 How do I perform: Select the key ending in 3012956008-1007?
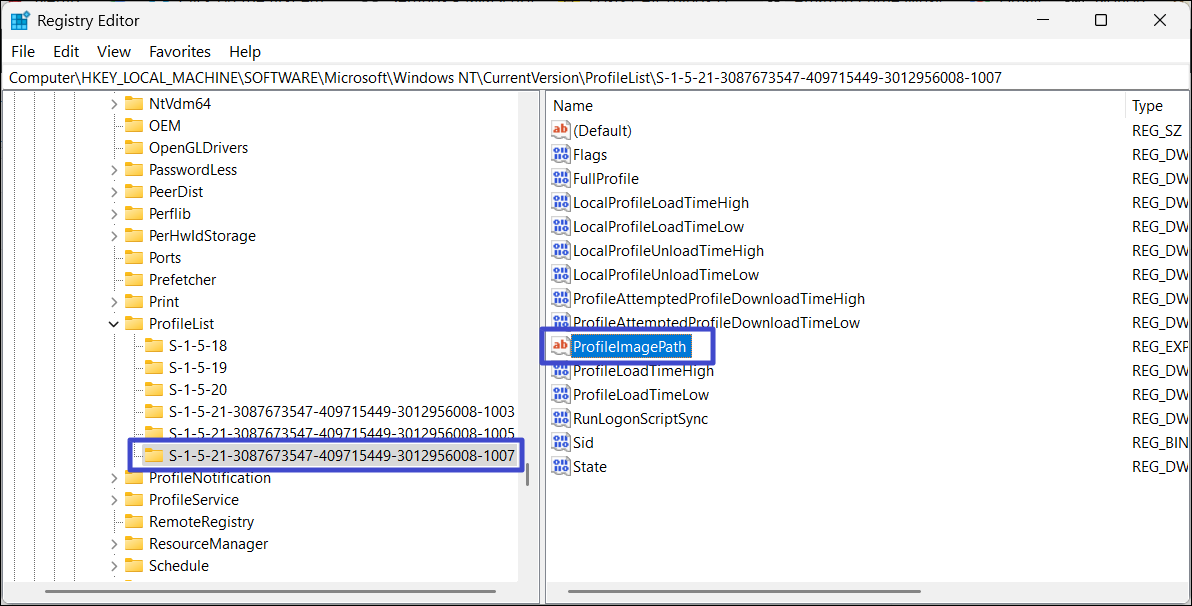[x=341, y=456]
